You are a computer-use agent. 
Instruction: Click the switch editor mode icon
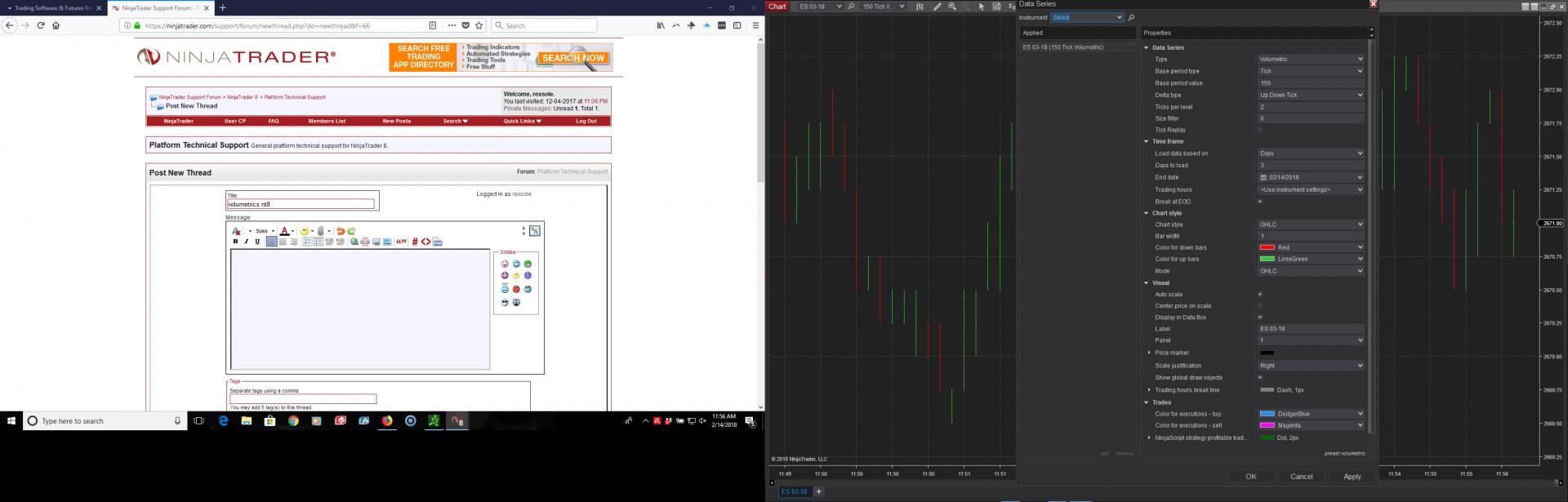click(535, 230)
